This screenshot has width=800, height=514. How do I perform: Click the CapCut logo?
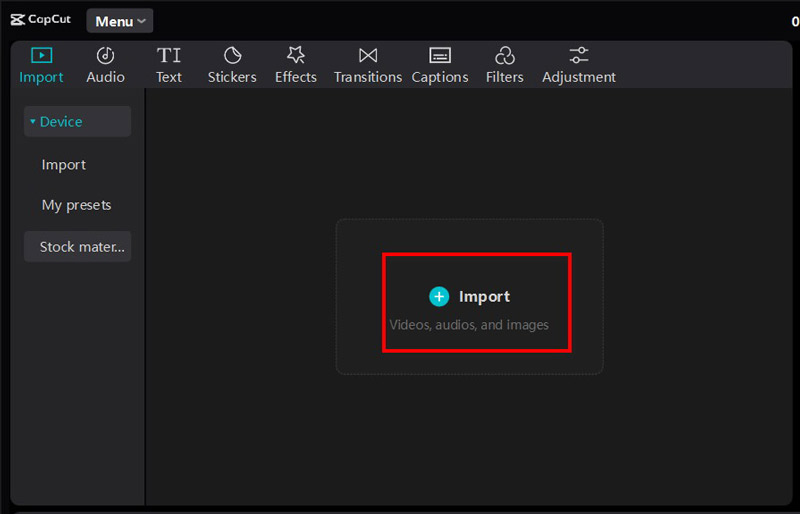40,19
